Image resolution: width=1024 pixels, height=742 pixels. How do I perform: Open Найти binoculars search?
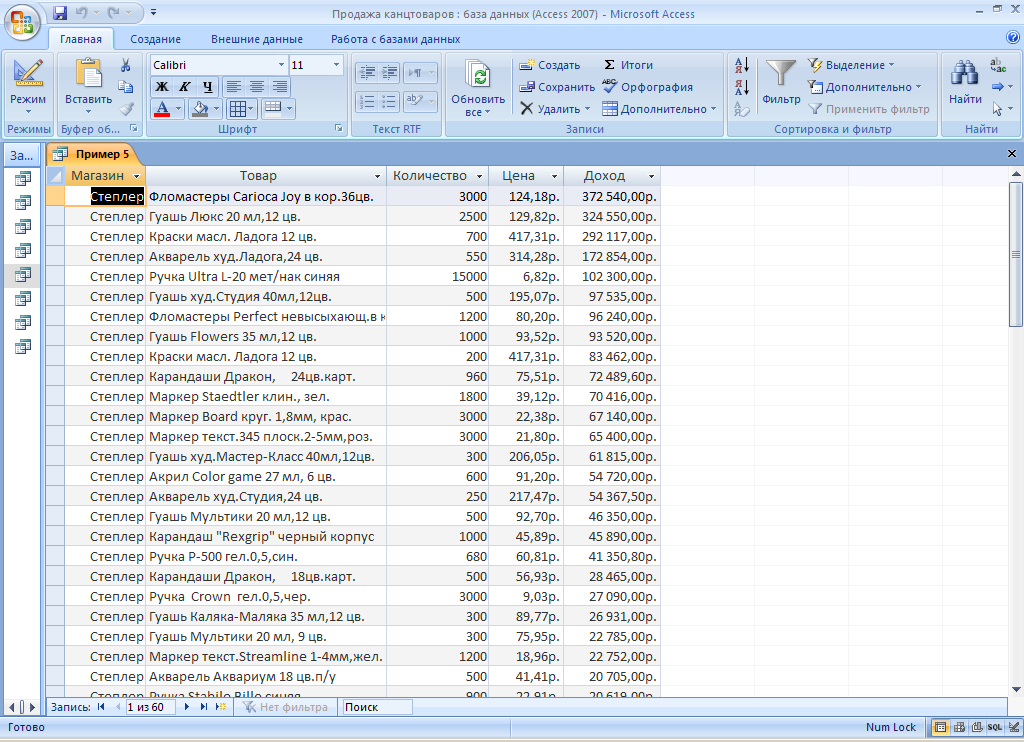coord(965,74)
